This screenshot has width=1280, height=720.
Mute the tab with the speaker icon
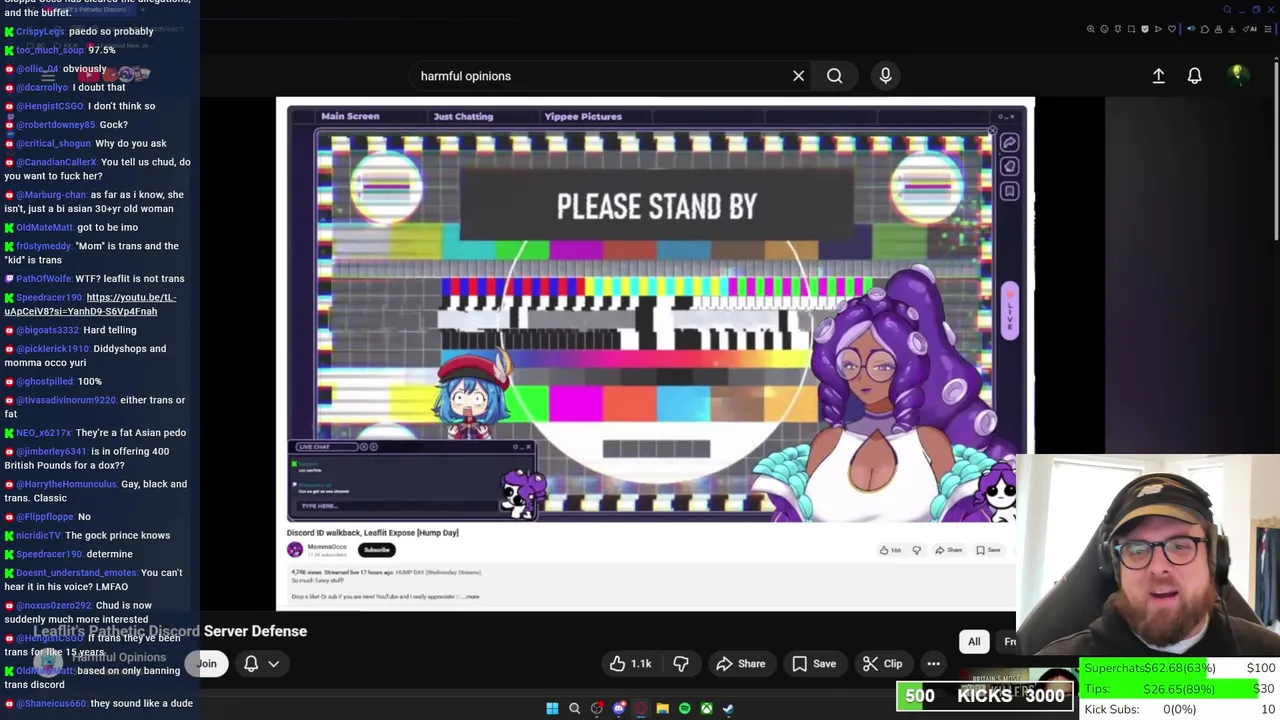[1191, 29]
